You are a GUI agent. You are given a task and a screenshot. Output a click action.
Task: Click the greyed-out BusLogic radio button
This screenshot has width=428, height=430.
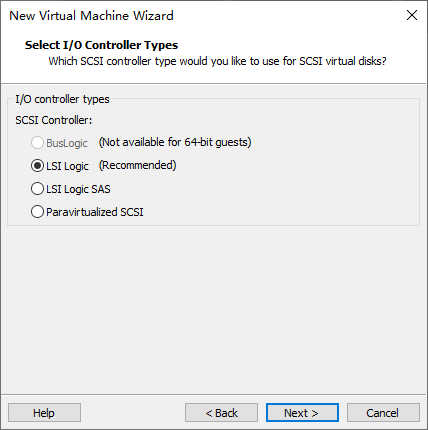coord(37,143)
